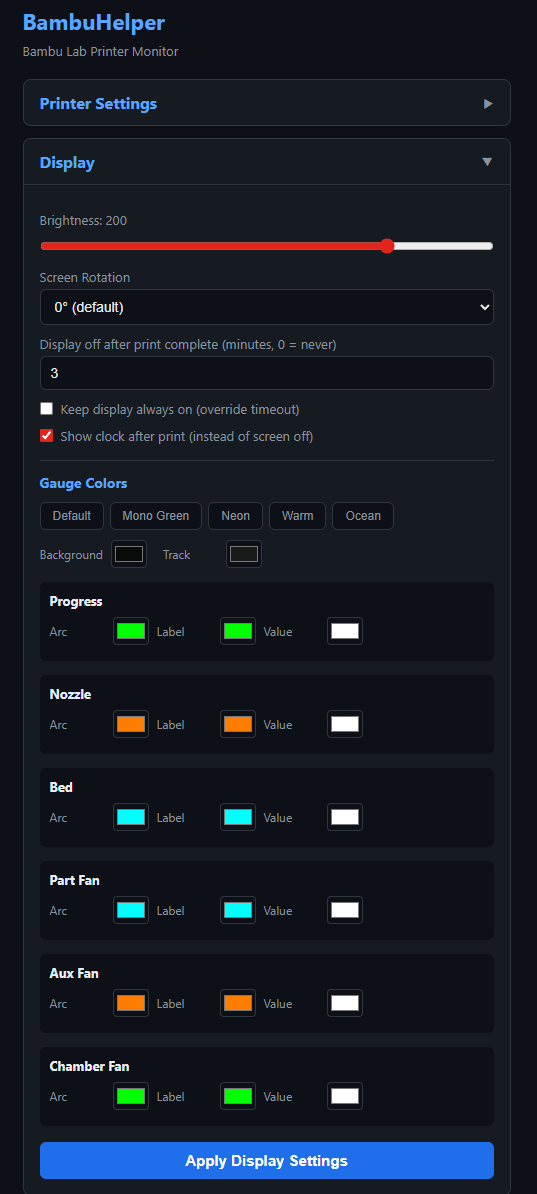Apply the Mono Green color preset
This screenshot has width=537, height=1194.
pos(156,516)
